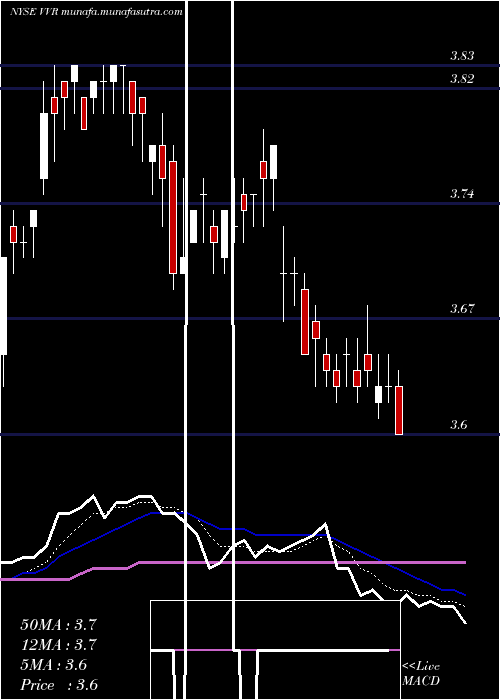Click the Price : 3.6 readout

tap(59, 685)
